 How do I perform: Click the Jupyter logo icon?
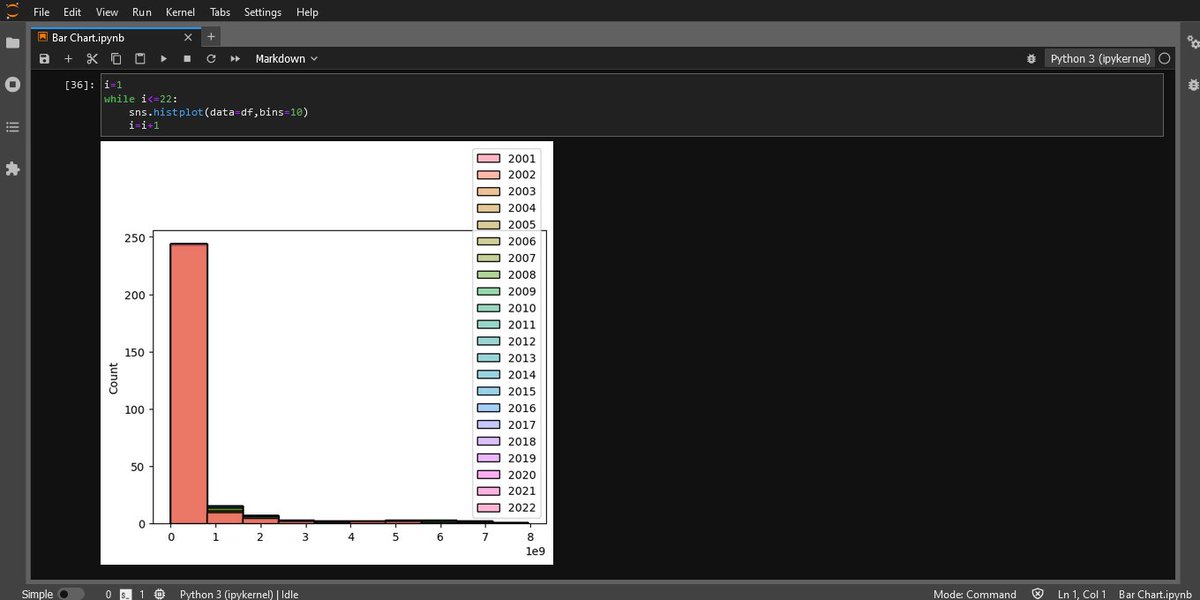[12, 11]
